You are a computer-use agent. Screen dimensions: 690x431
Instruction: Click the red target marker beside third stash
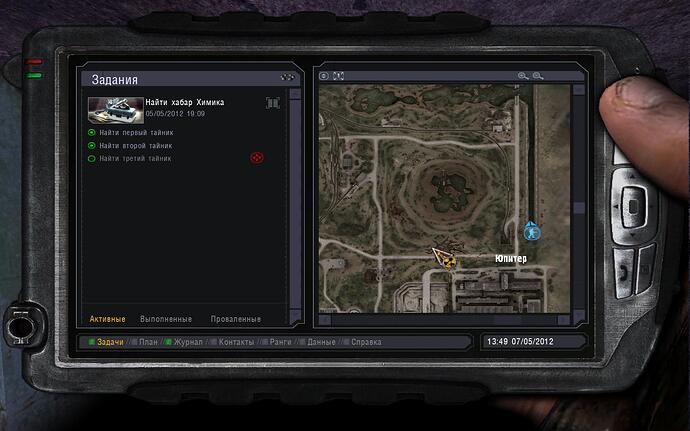[255, 158]
